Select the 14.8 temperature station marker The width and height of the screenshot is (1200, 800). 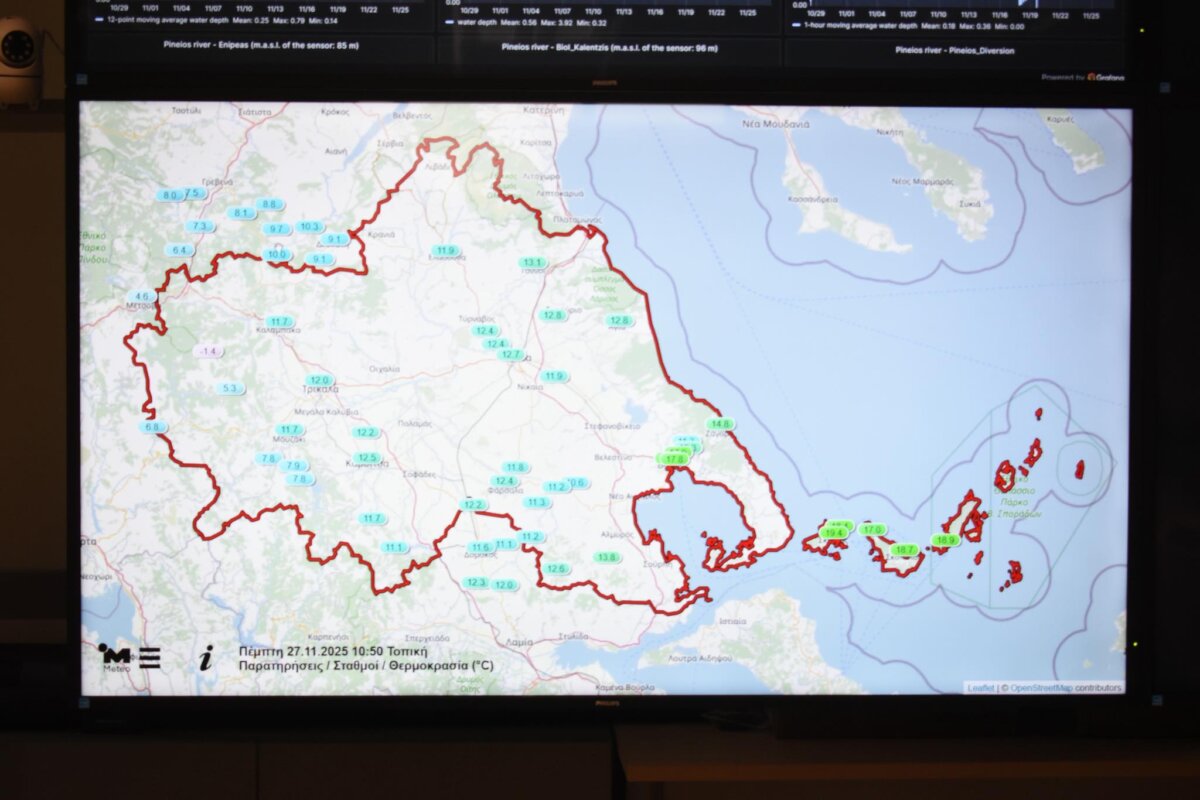[x=719, y=424]
